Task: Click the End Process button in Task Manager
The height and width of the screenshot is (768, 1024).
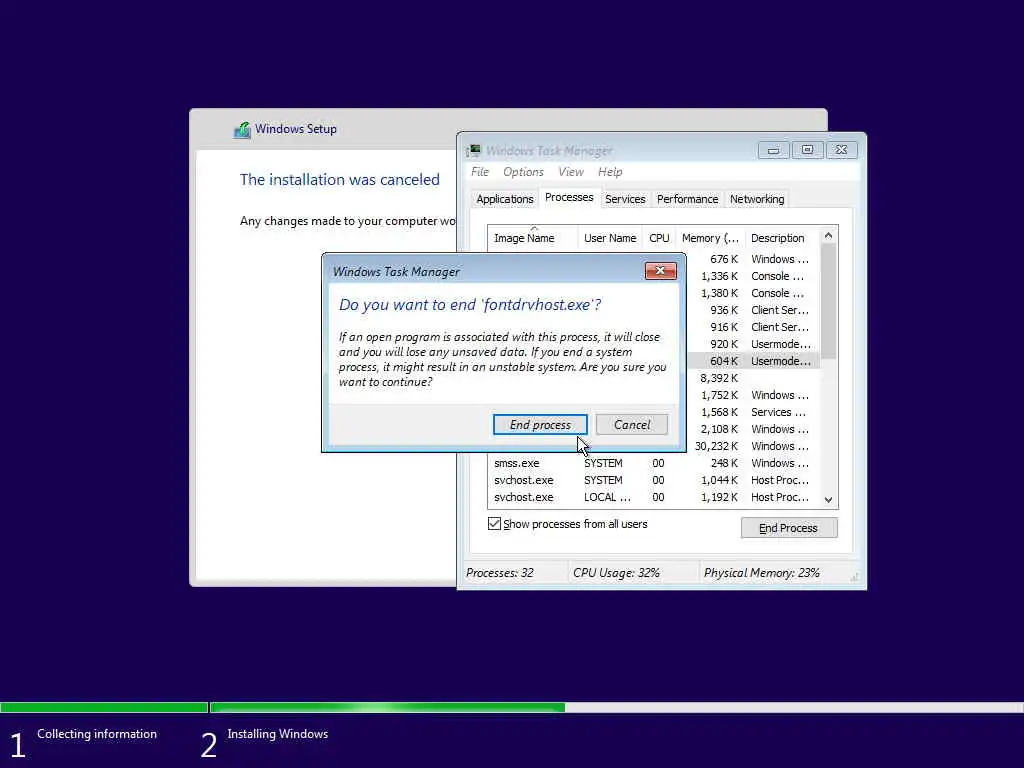Action: click(x=788, y=528)
